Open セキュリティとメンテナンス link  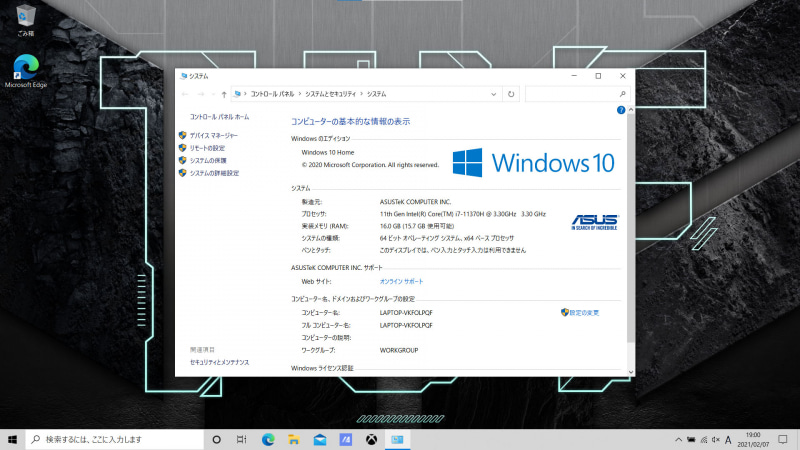tap(219, 362)
